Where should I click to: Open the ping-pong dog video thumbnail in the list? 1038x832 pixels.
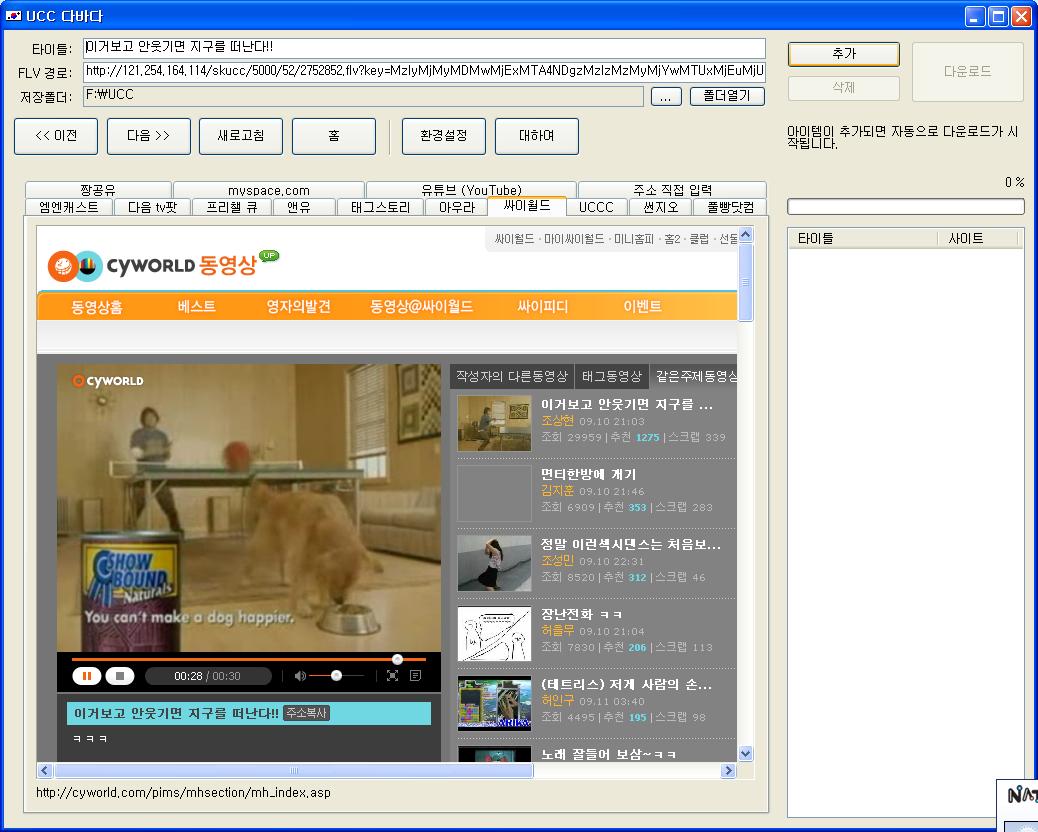coord(495,424)
